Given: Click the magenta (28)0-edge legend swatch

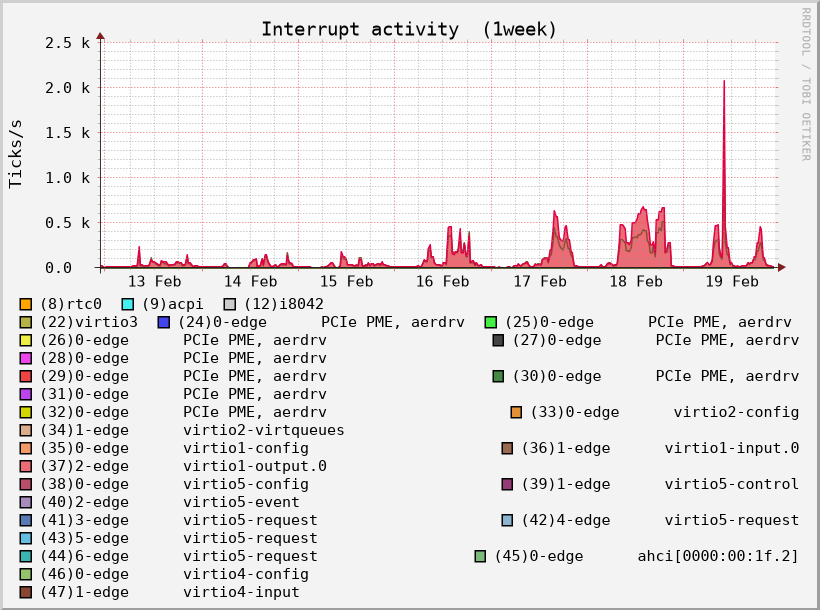Looking at the screenshot, I should (x=26, y=358).
